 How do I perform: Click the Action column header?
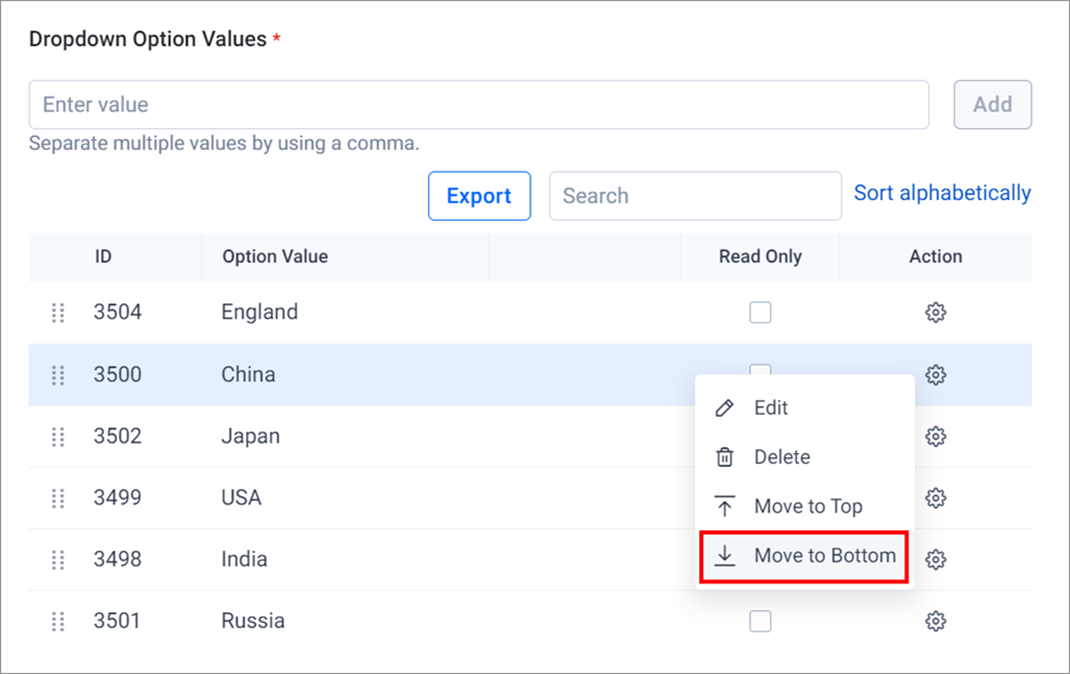[x=935, y=257]
